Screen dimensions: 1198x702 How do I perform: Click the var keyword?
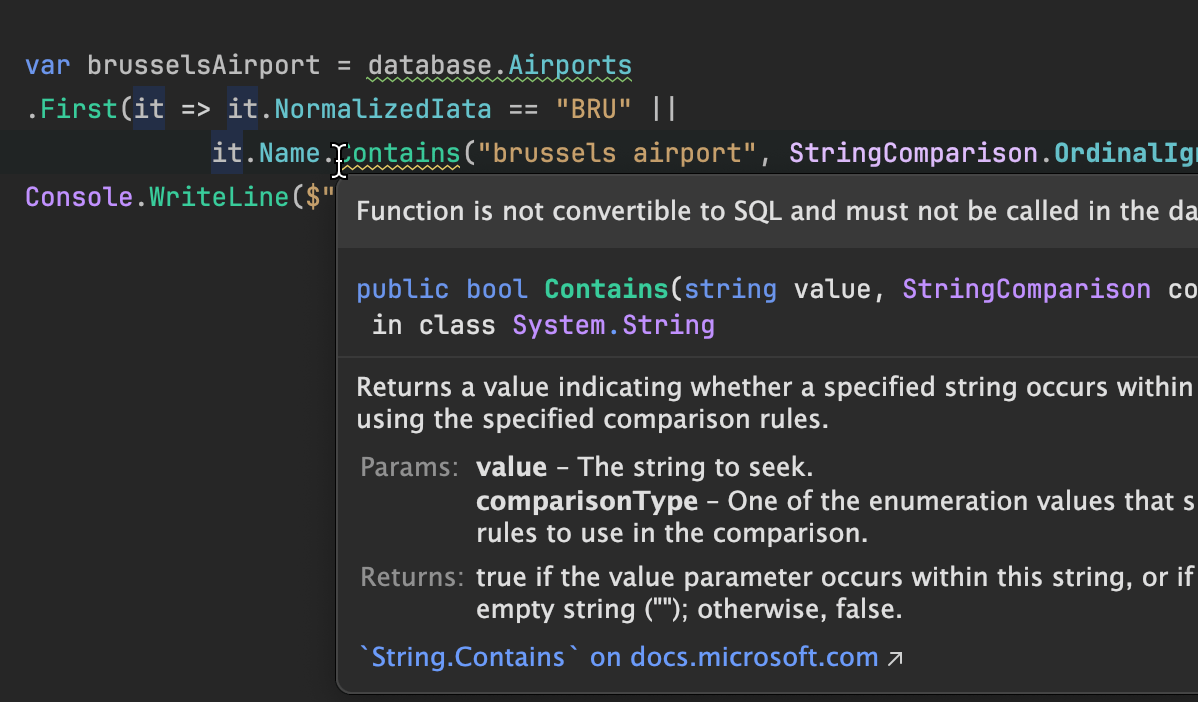tap(48, 66)
